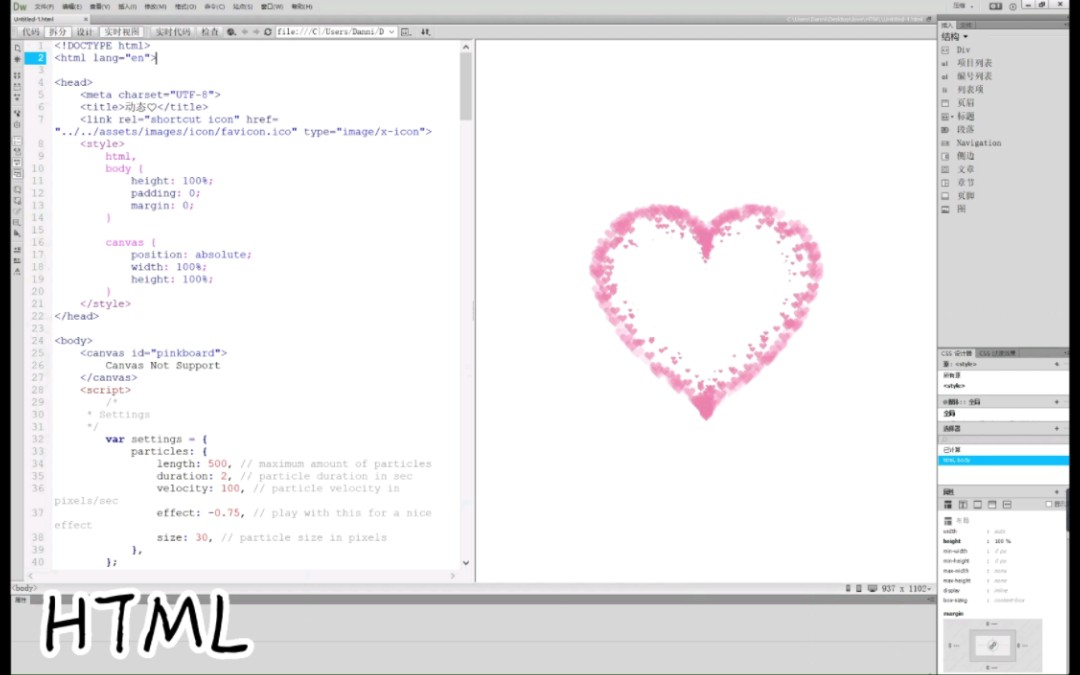This screenshot has width=1080, height=675.
Task: Show the Others category in CSS properties
Action: click(1007, 505)
